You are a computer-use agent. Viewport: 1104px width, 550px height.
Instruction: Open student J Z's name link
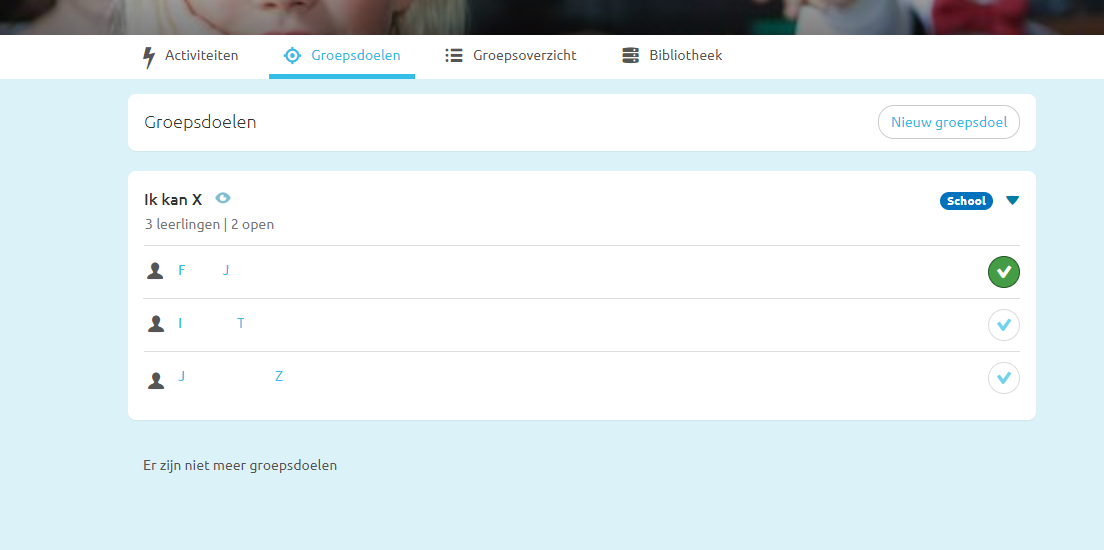[x=230, y=376]
